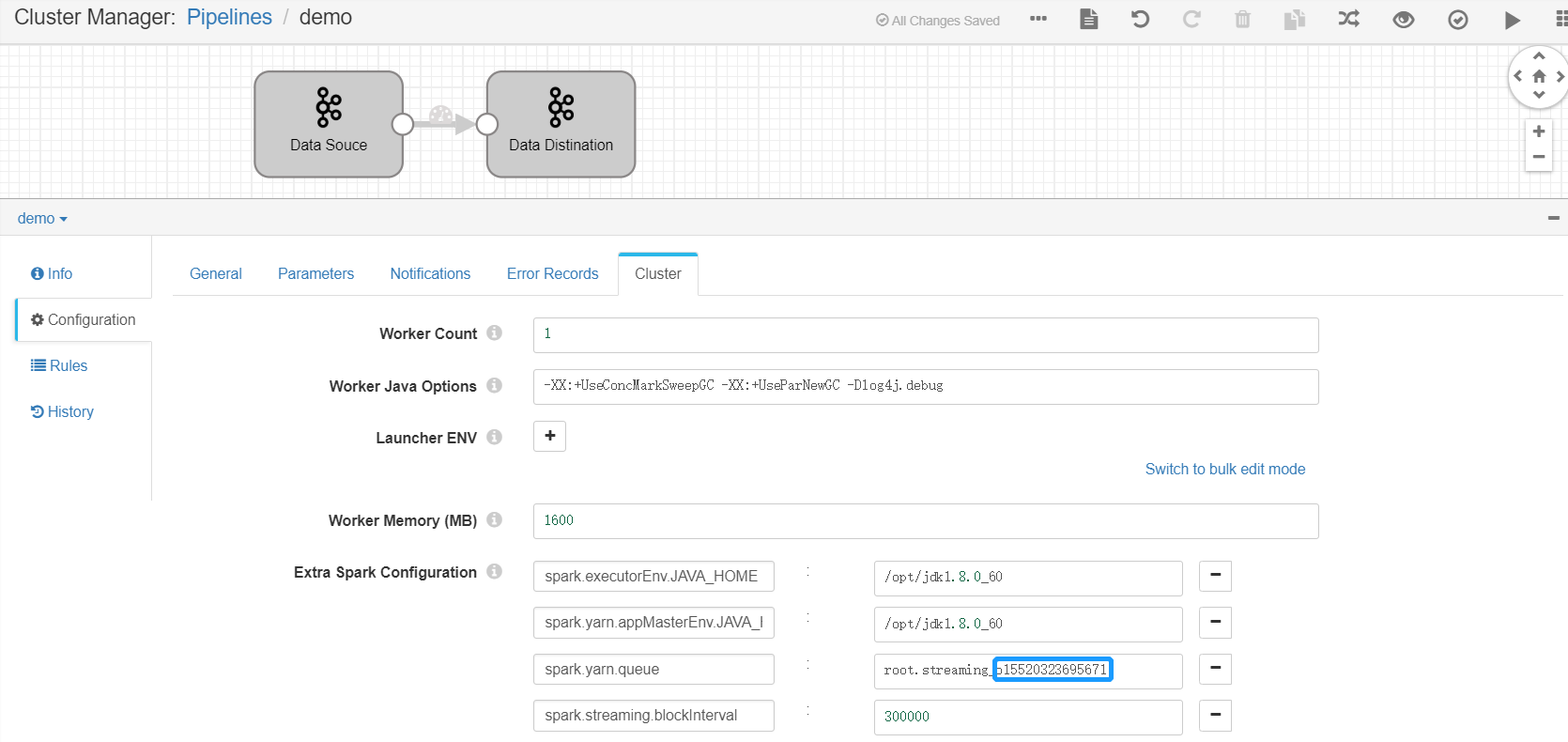Pan the canvas up arrow

(x=1539, y=56)
